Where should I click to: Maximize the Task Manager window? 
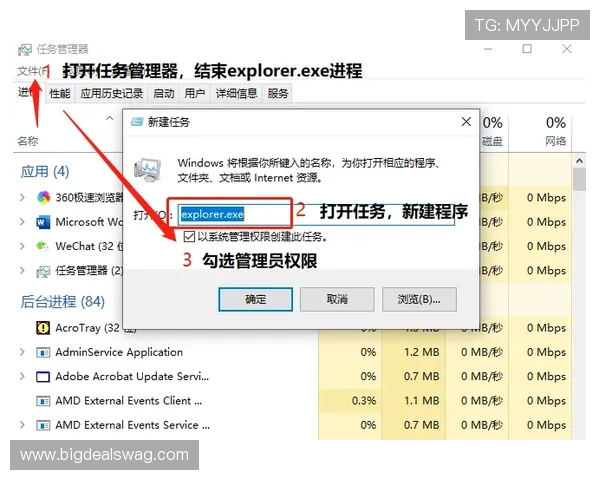pyautogui.click(x=527, y=49)
